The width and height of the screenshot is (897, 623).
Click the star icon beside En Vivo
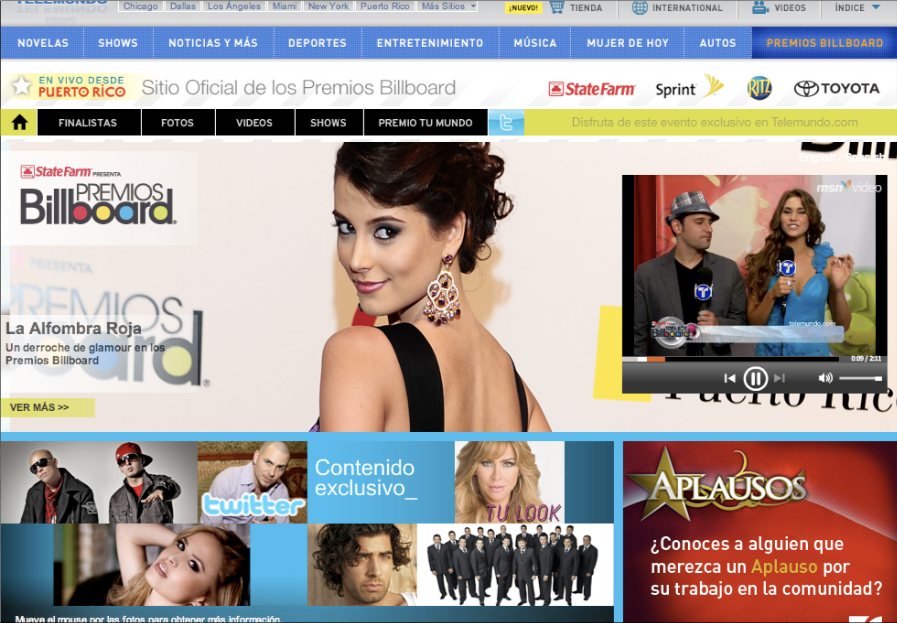pyautogui.click(x=22, y=86)
